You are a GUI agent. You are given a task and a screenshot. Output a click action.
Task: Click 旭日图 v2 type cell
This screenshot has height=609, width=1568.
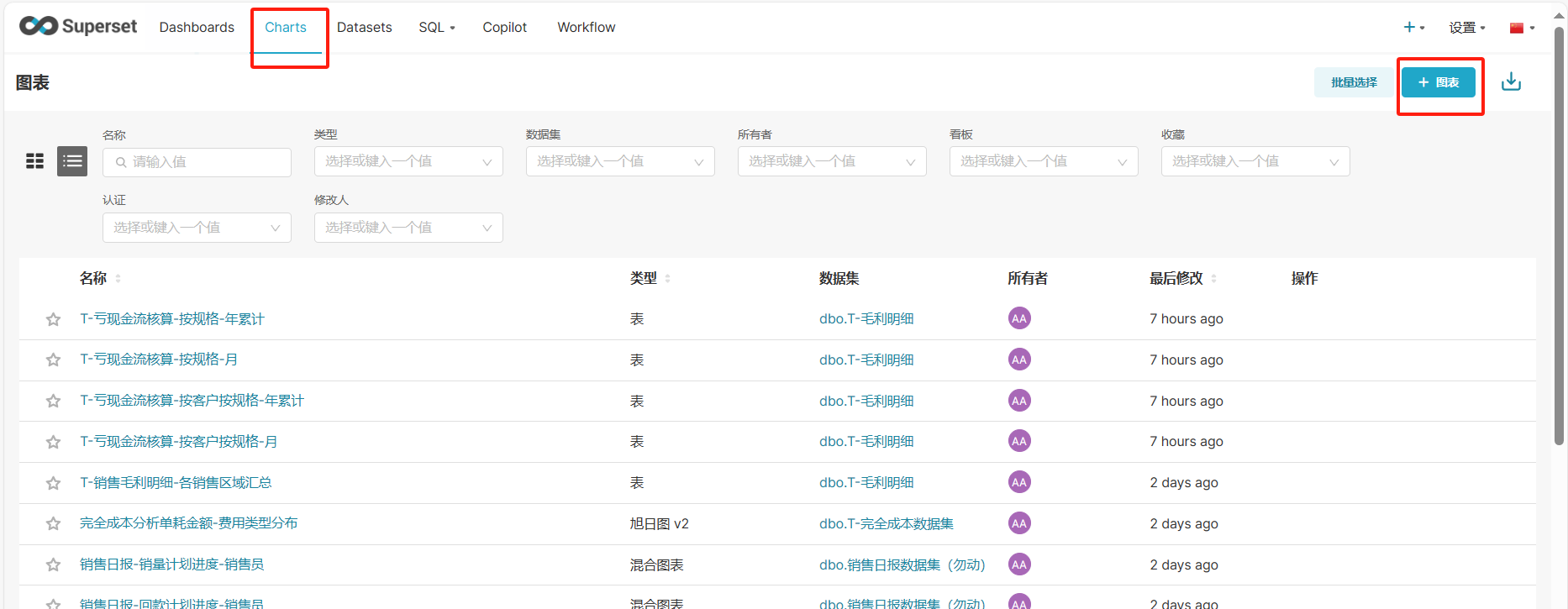coord(660,524)
